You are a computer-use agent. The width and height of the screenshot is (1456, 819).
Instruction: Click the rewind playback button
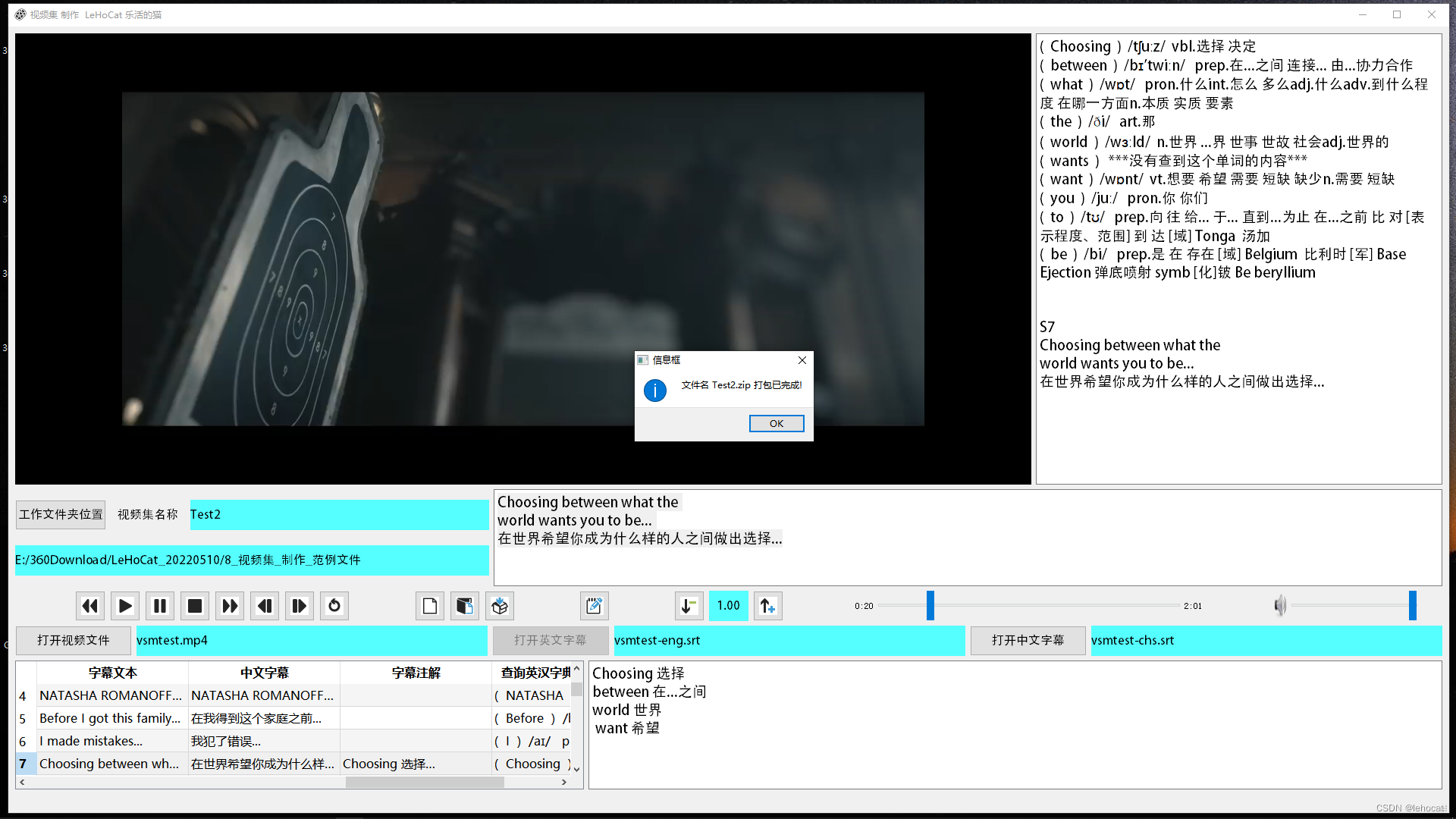pos(90,606)
